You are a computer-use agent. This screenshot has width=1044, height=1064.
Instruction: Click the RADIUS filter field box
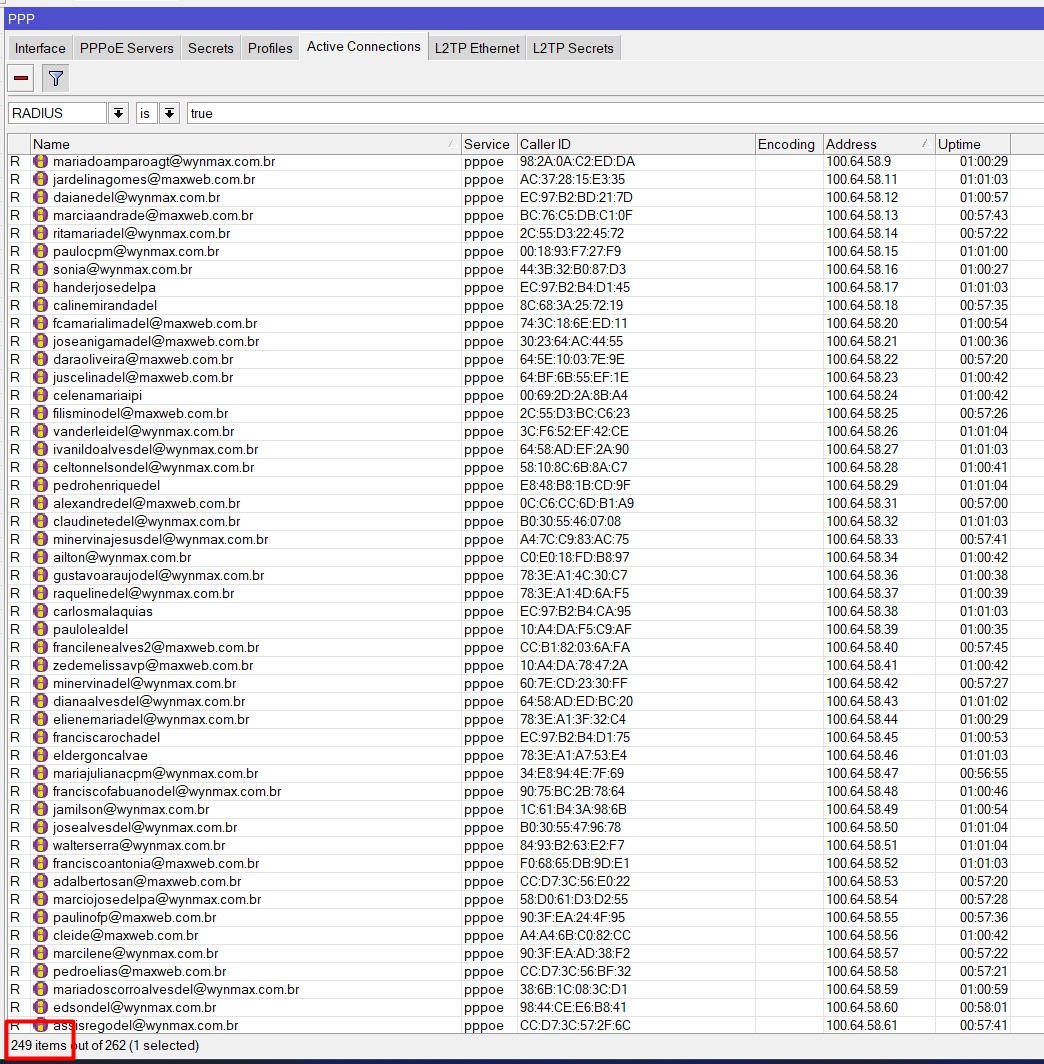coord(58,113)
